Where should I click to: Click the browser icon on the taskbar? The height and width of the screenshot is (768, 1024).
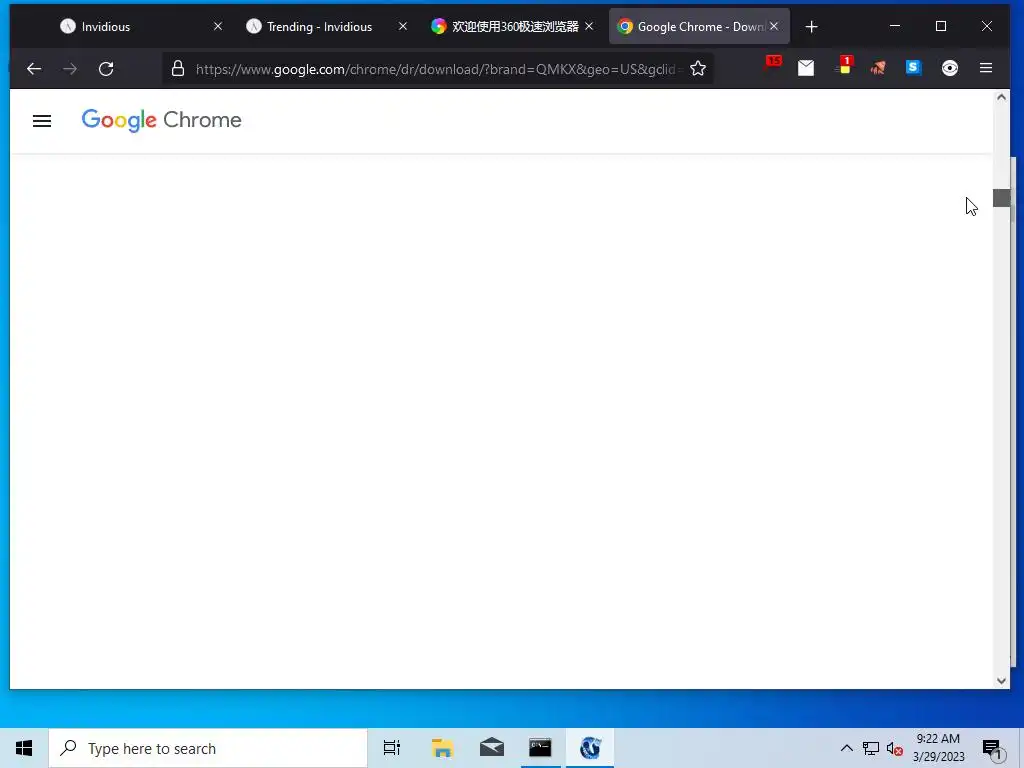tap(590, 748)
